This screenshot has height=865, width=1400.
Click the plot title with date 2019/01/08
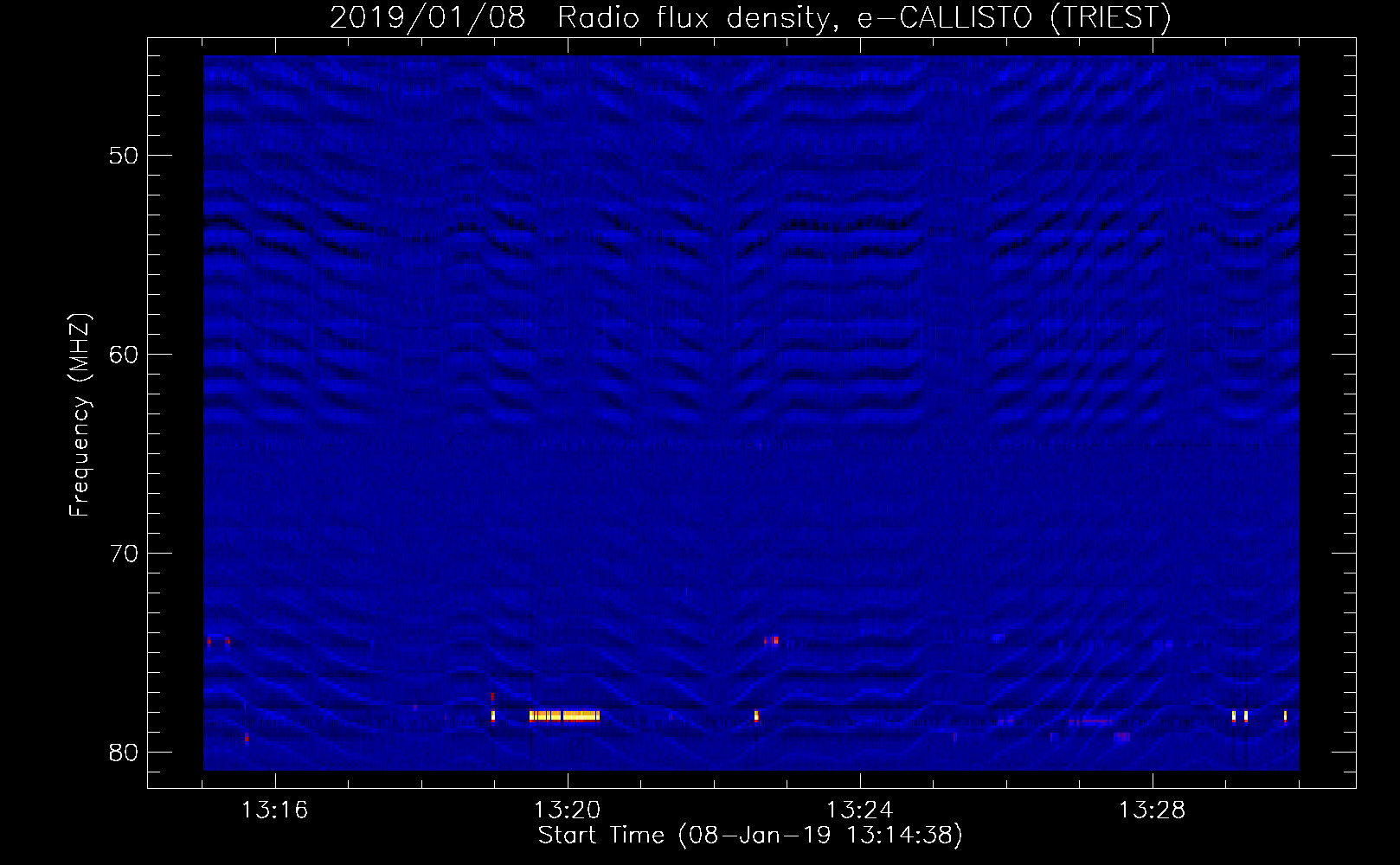pos(750,17)
